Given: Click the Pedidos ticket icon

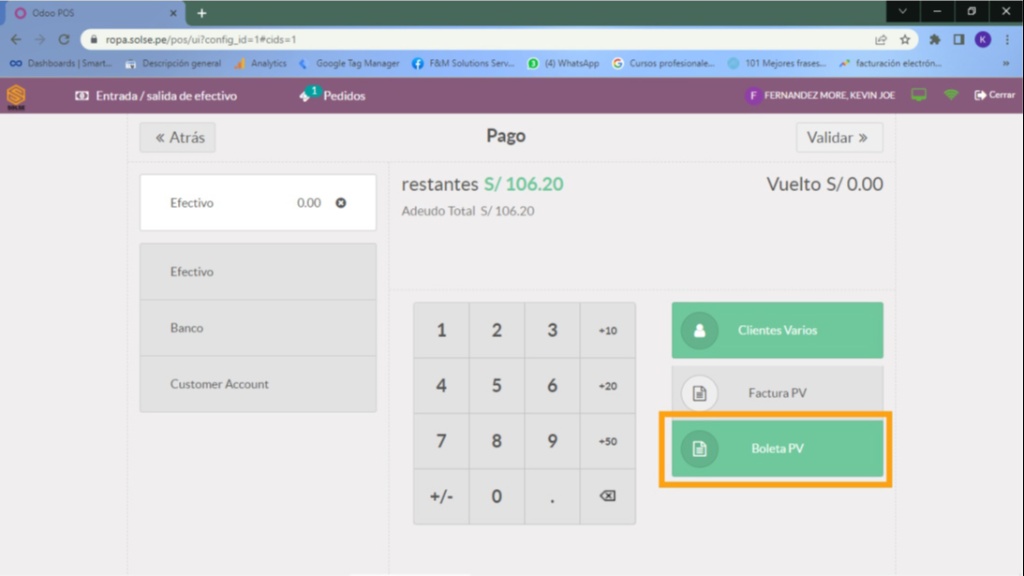Looking at the screenshot, I should coord(308,96).
